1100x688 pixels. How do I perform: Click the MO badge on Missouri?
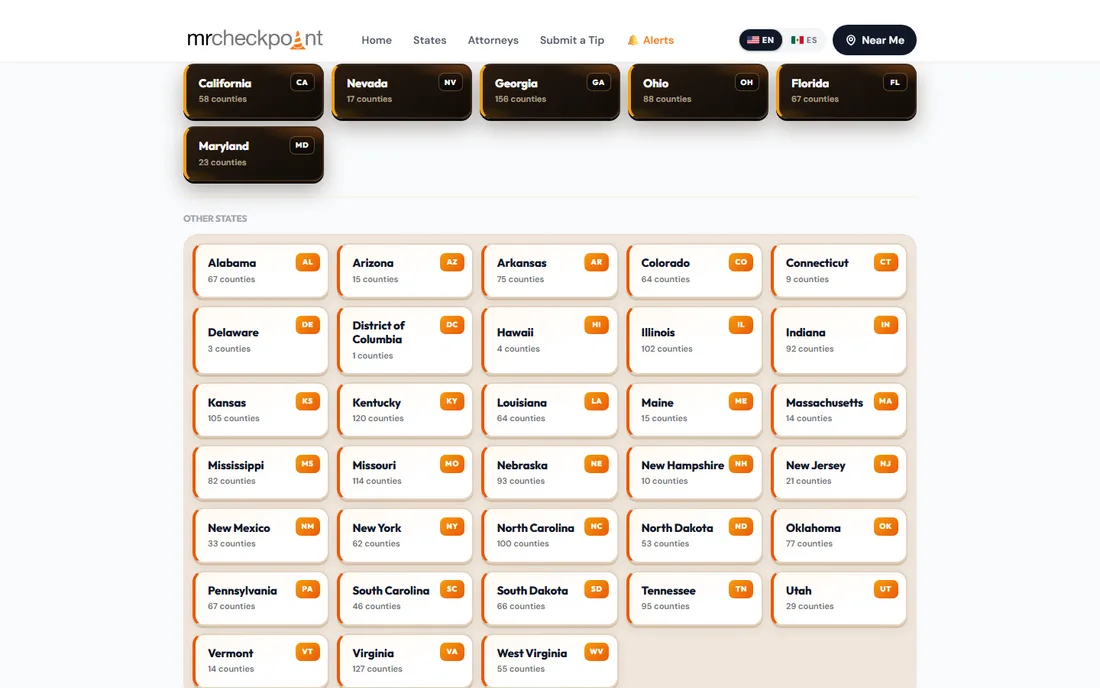[452, 464]
